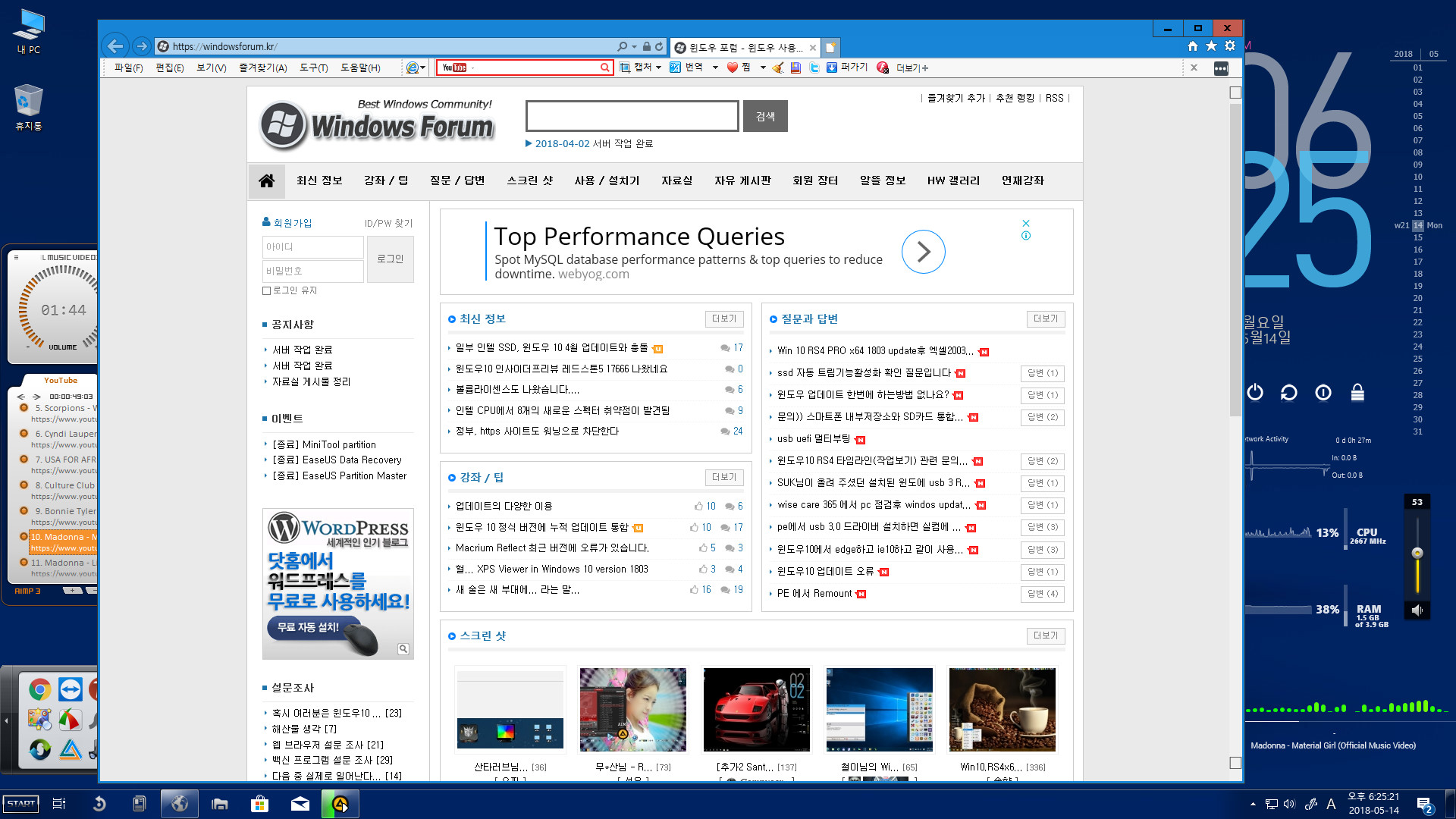Image resolution: width=1456 pixels, height=819 pixels.
Task: Click the Windows Forum home icon in navigation
Action: tap(266, 180)
